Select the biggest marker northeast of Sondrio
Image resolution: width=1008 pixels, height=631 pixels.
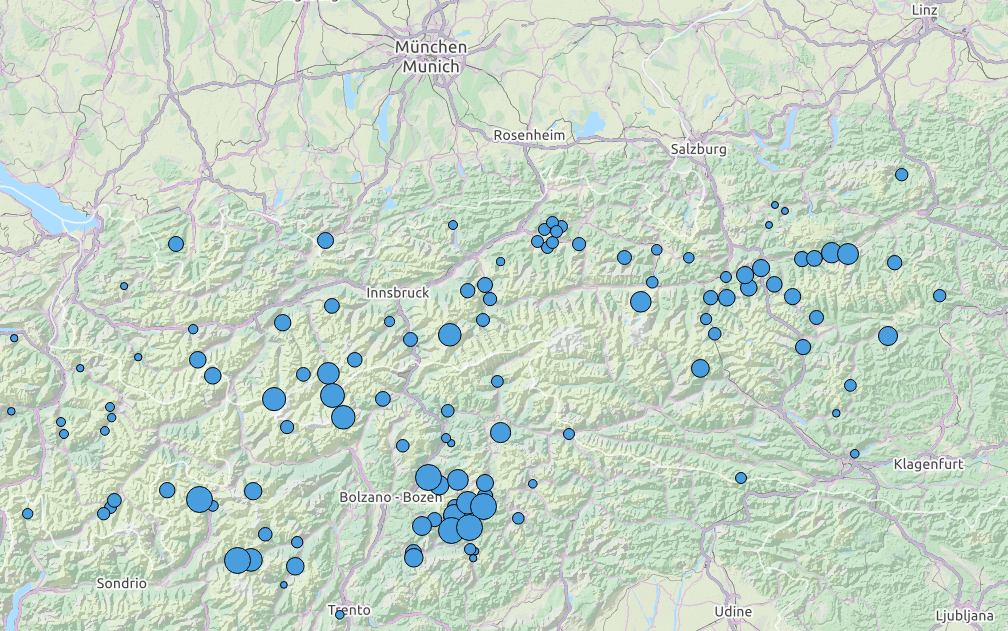[199, 500]
